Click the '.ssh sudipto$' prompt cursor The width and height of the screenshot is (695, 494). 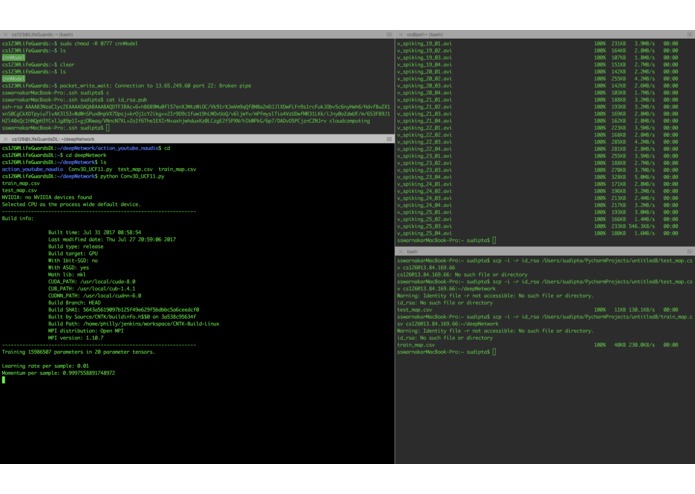108,128
